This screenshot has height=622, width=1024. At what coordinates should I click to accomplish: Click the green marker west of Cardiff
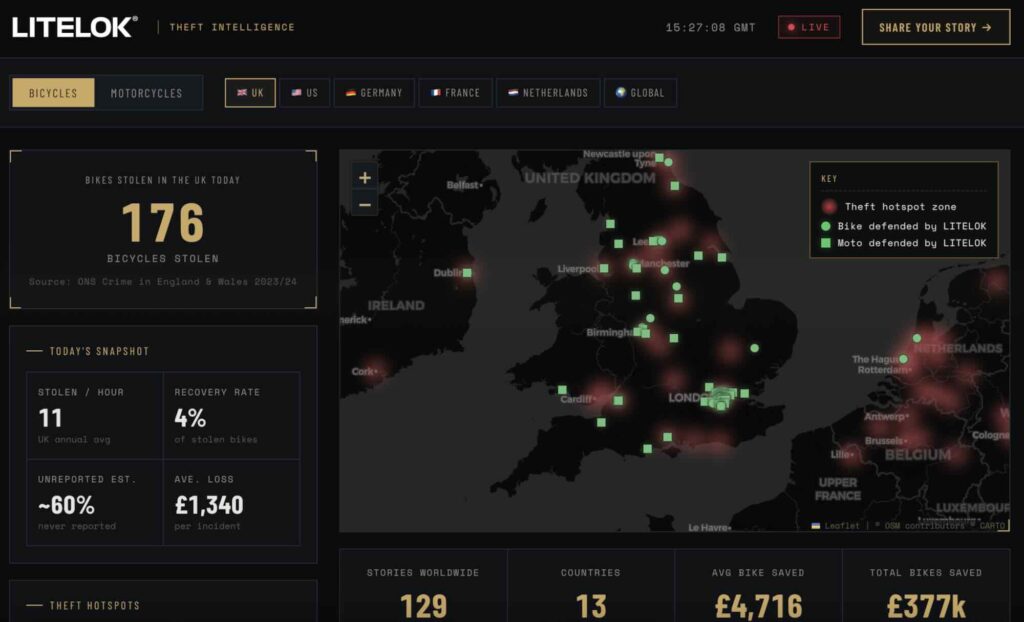click(562, 390)
